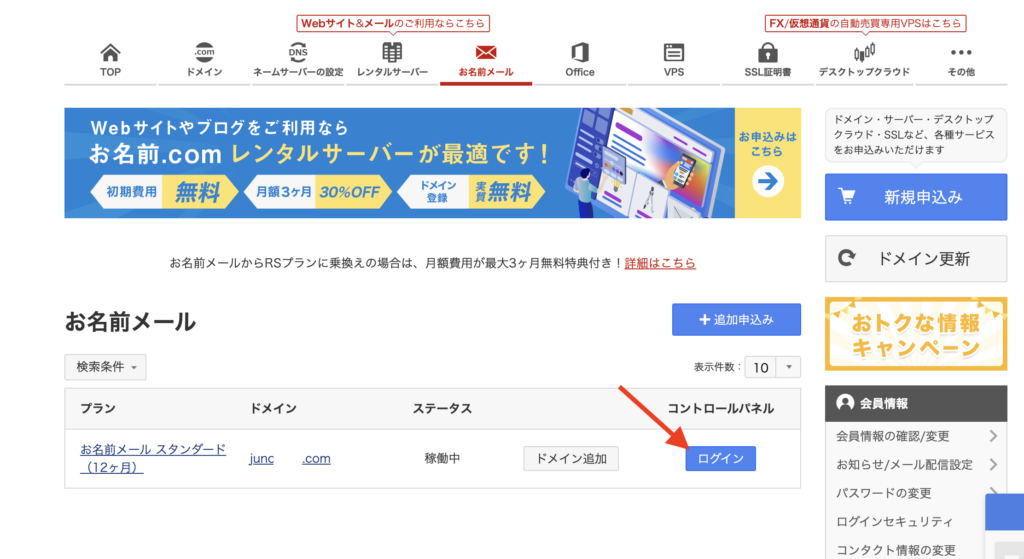
Task: Click the 追加申込み button
Action: click(736, 319)
